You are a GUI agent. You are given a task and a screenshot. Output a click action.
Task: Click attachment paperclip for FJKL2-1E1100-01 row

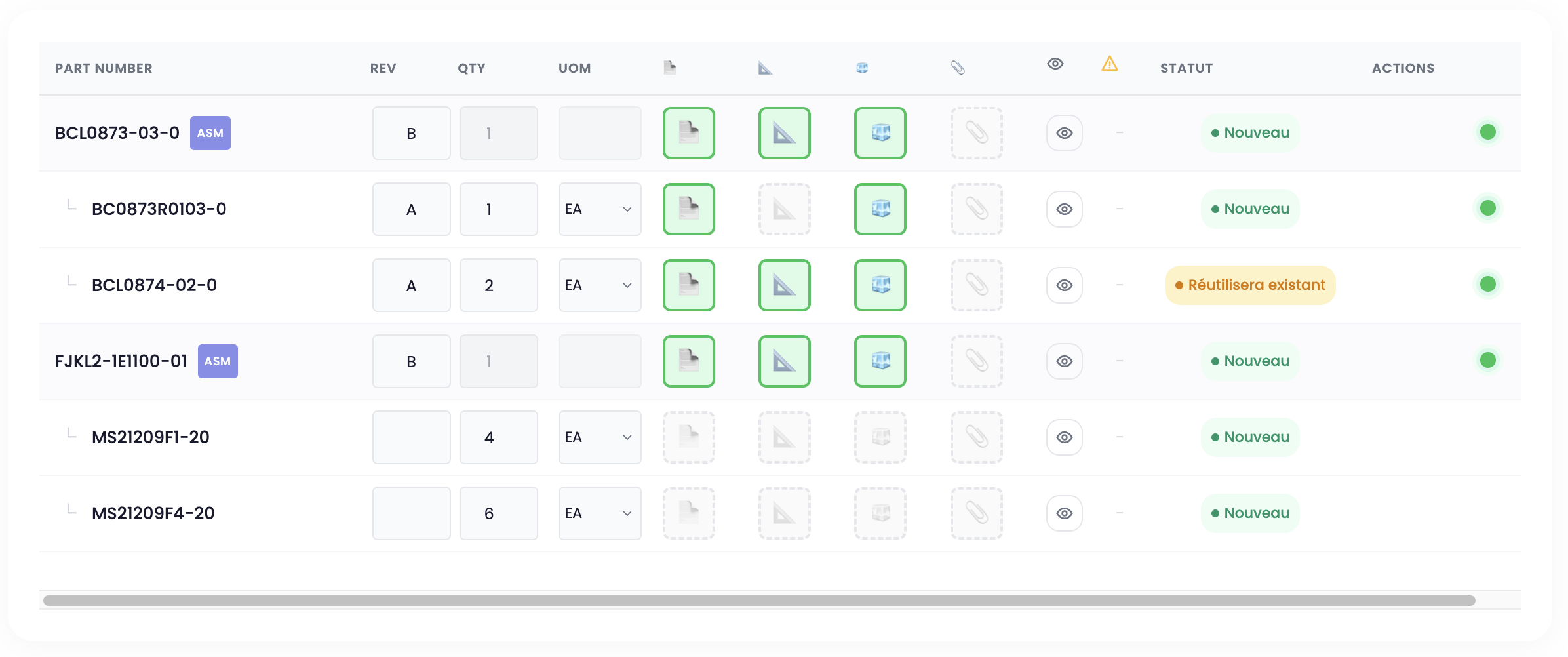click(976, 361)
